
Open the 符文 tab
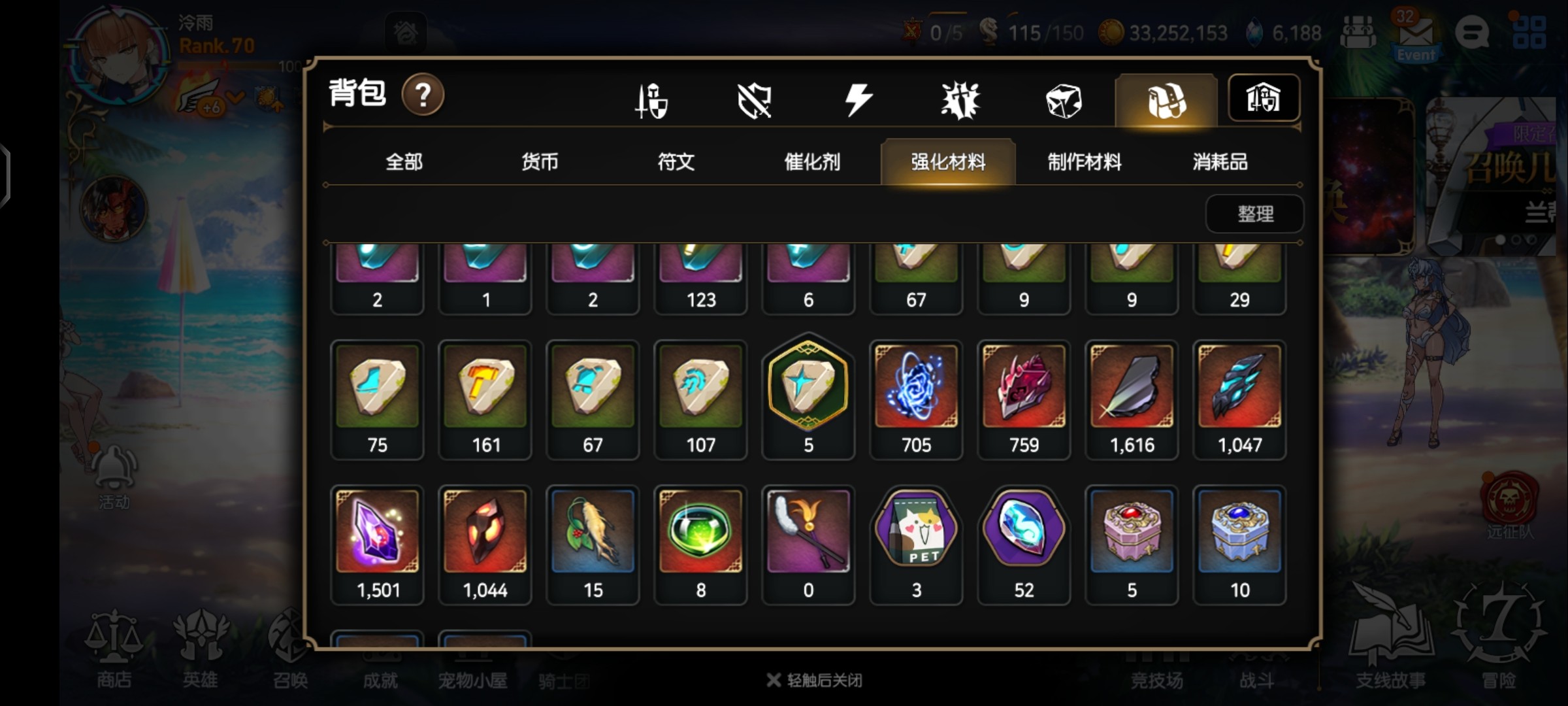(x=676, y=161)
